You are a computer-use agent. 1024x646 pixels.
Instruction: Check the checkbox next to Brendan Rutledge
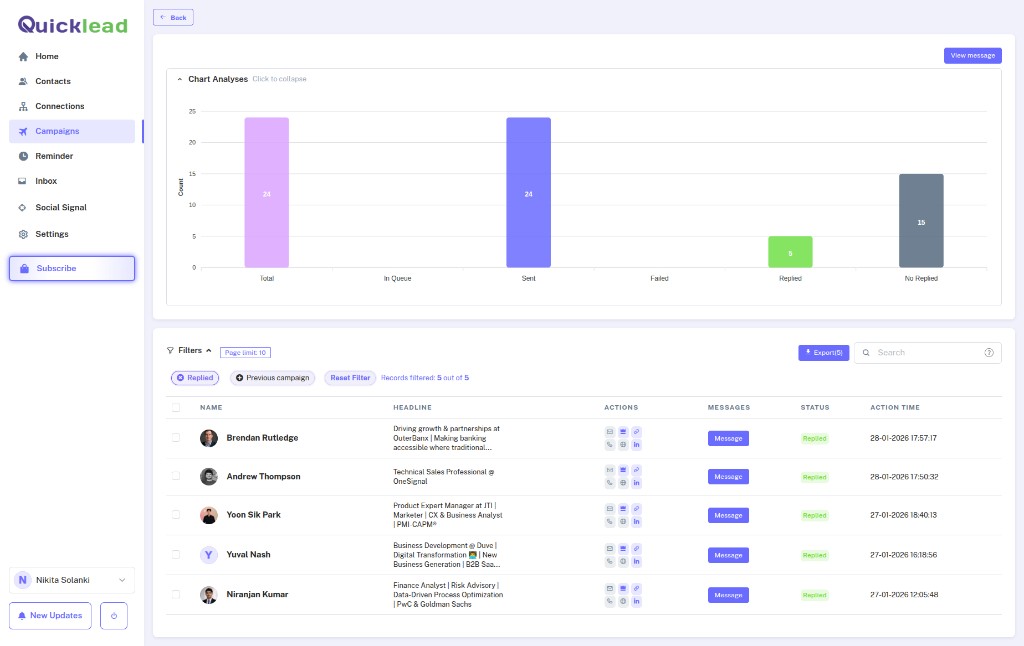coord(174,438)
